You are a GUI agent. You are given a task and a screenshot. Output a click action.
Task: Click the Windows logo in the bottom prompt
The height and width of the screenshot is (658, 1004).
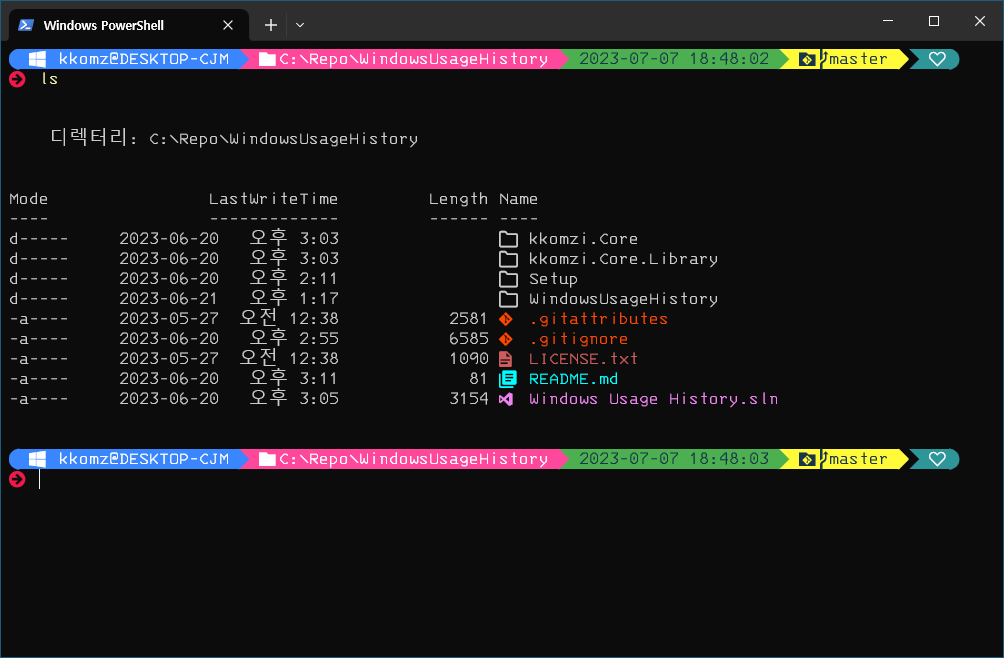(x=38, y=459)
